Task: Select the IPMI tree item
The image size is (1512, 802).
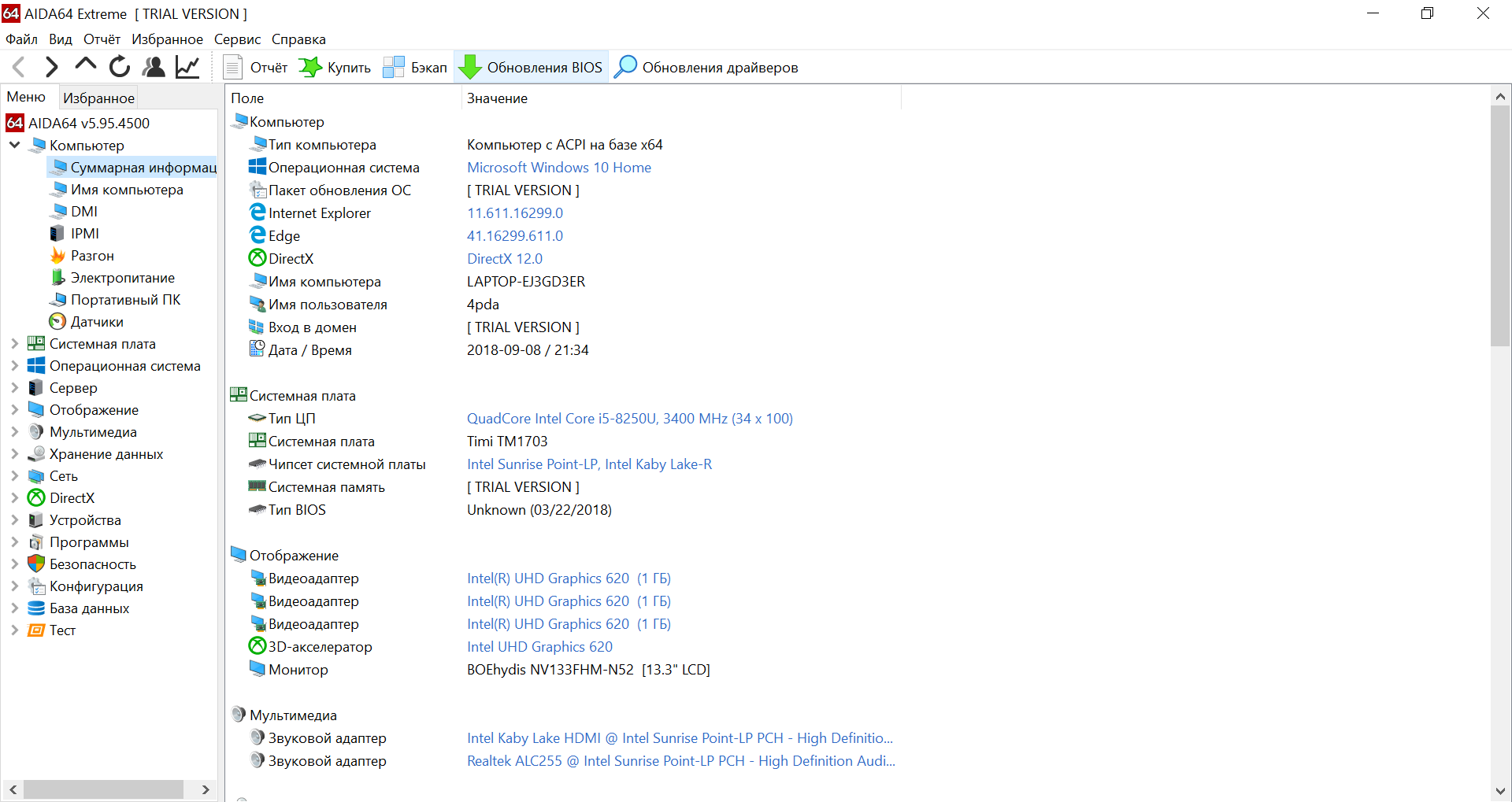Action: tap(75, 234)
